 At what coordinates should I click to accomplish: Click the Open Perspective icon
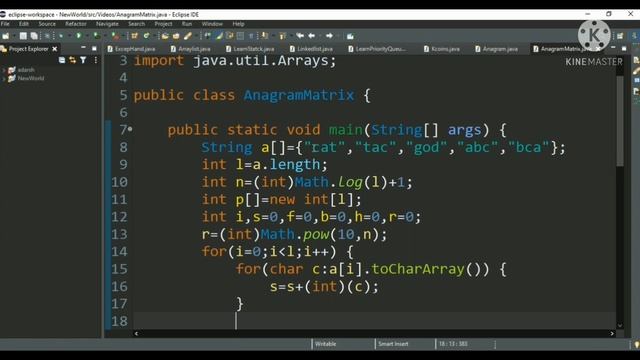[620, 36]
